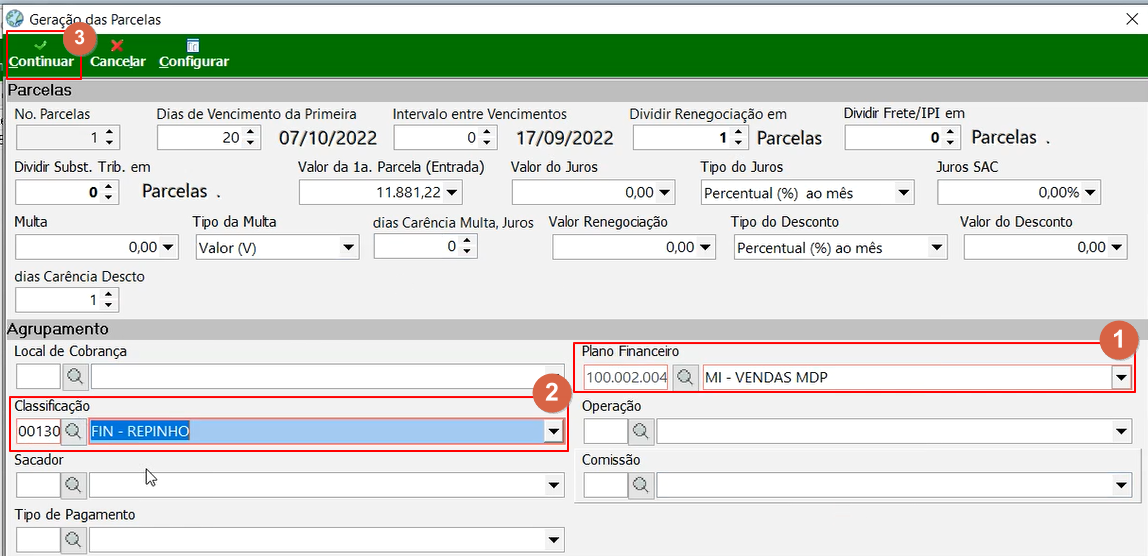Expand the Comissão combo box arrow
This screenshot has height=556, width=1148.
click(1122, 485)
